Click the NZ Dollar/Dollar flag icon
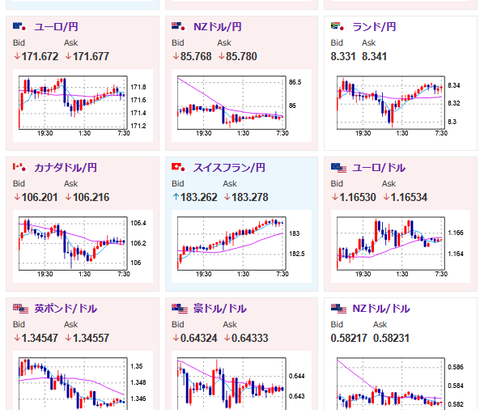This screenshot has height=410, width=480. point(339,309)
